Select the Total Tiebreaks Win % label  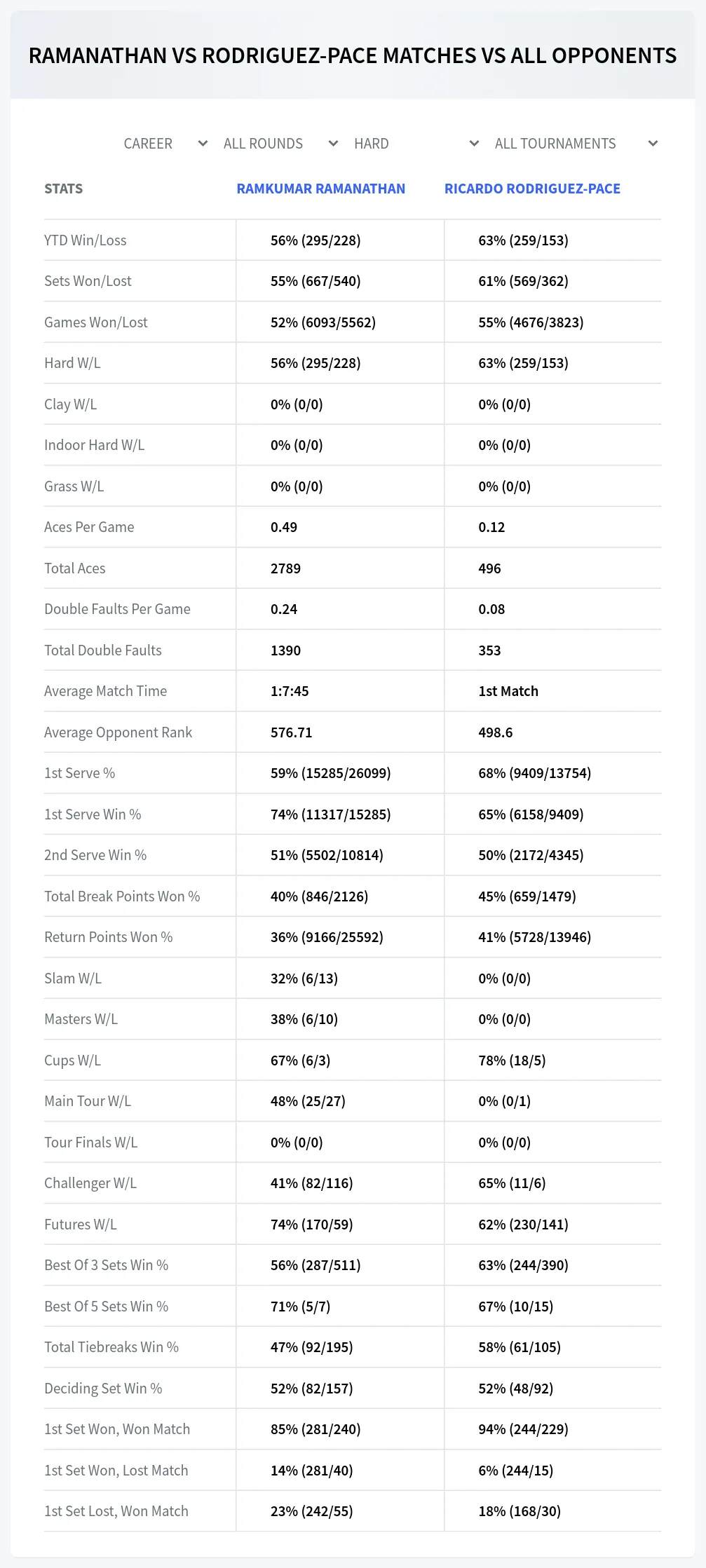111,1347
